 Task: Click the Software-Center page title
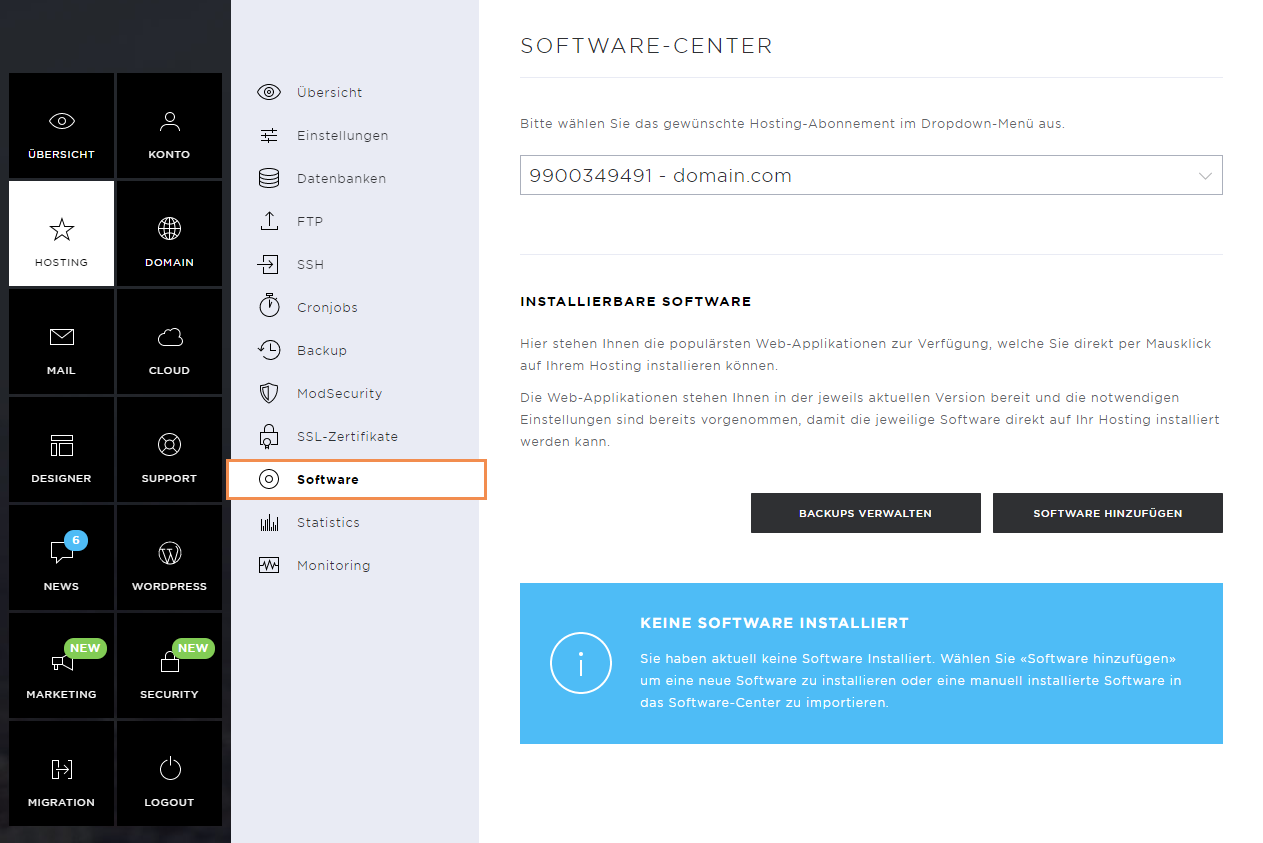(x=647, y=46)
